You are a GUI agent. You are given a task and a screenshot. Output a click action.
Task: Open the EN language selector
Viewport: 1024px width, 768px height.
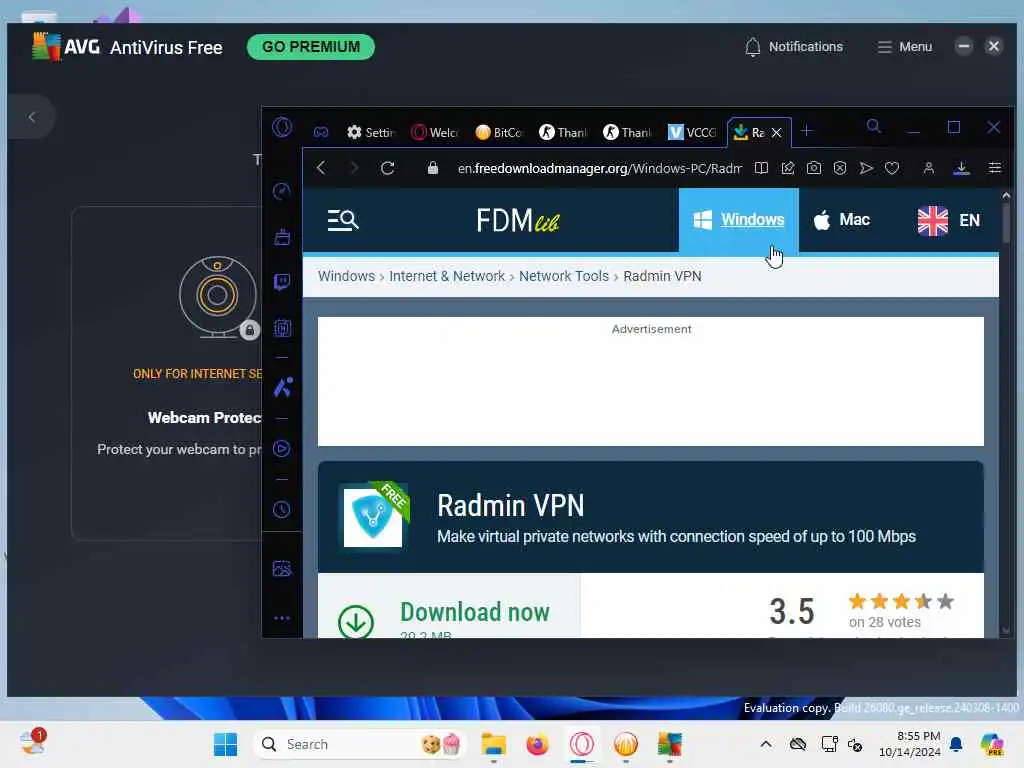point(948,220)
